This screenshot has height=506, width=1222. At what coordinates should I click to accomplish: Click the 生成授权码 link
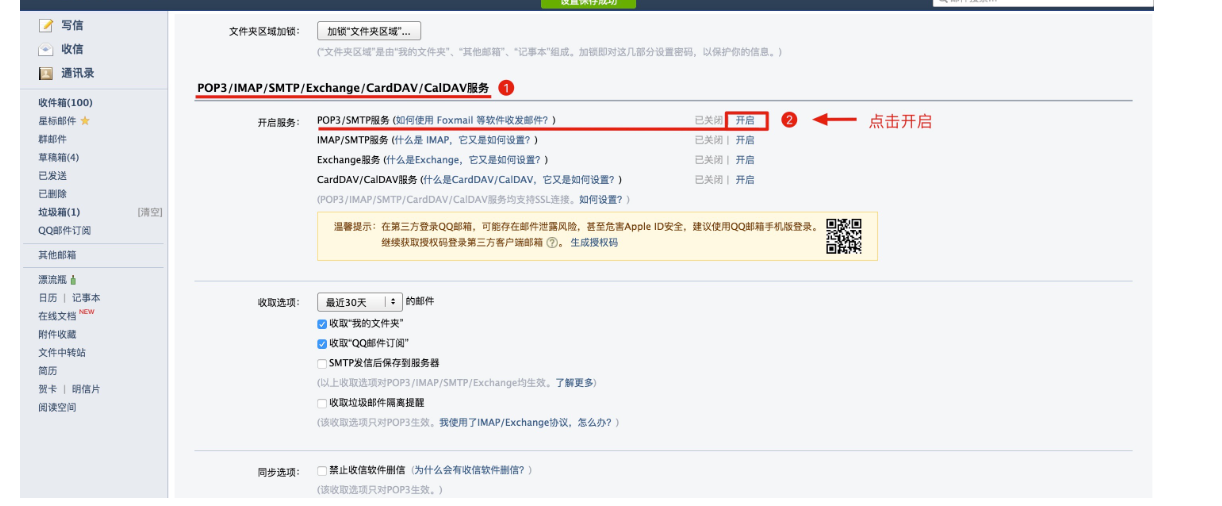[x=594, y=243]
